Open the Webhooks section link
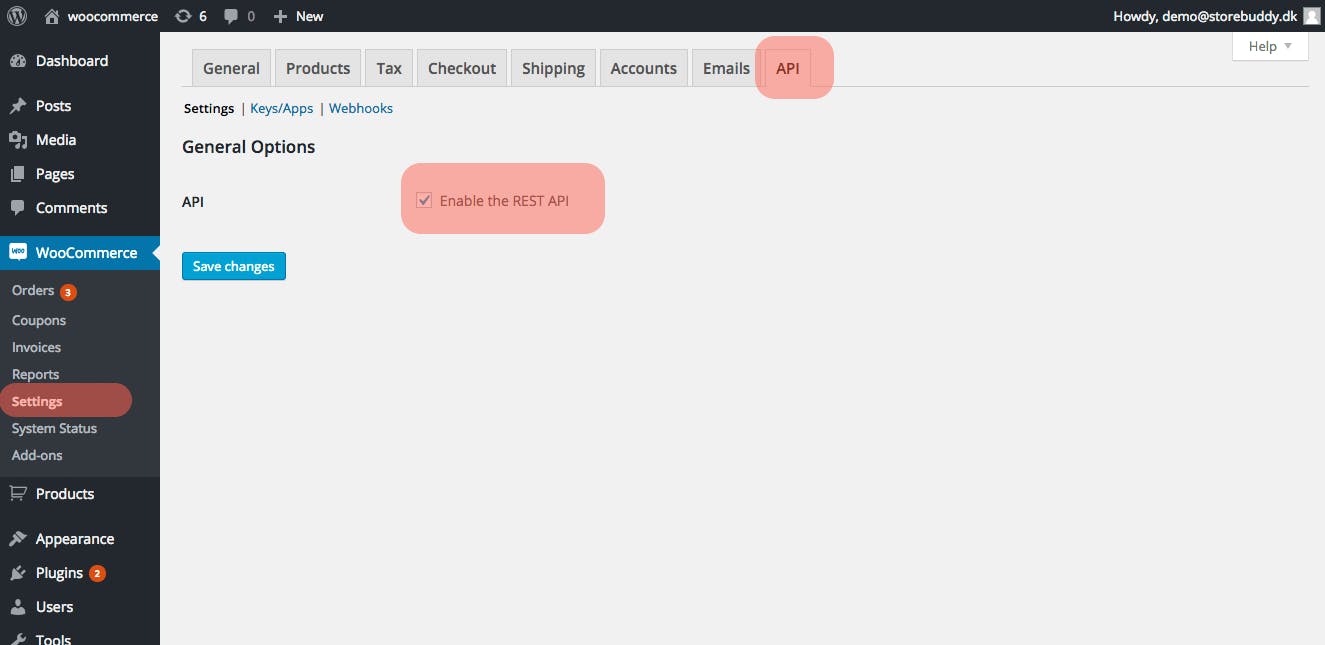Screen dimensions: 1325x645 [361, 108]
